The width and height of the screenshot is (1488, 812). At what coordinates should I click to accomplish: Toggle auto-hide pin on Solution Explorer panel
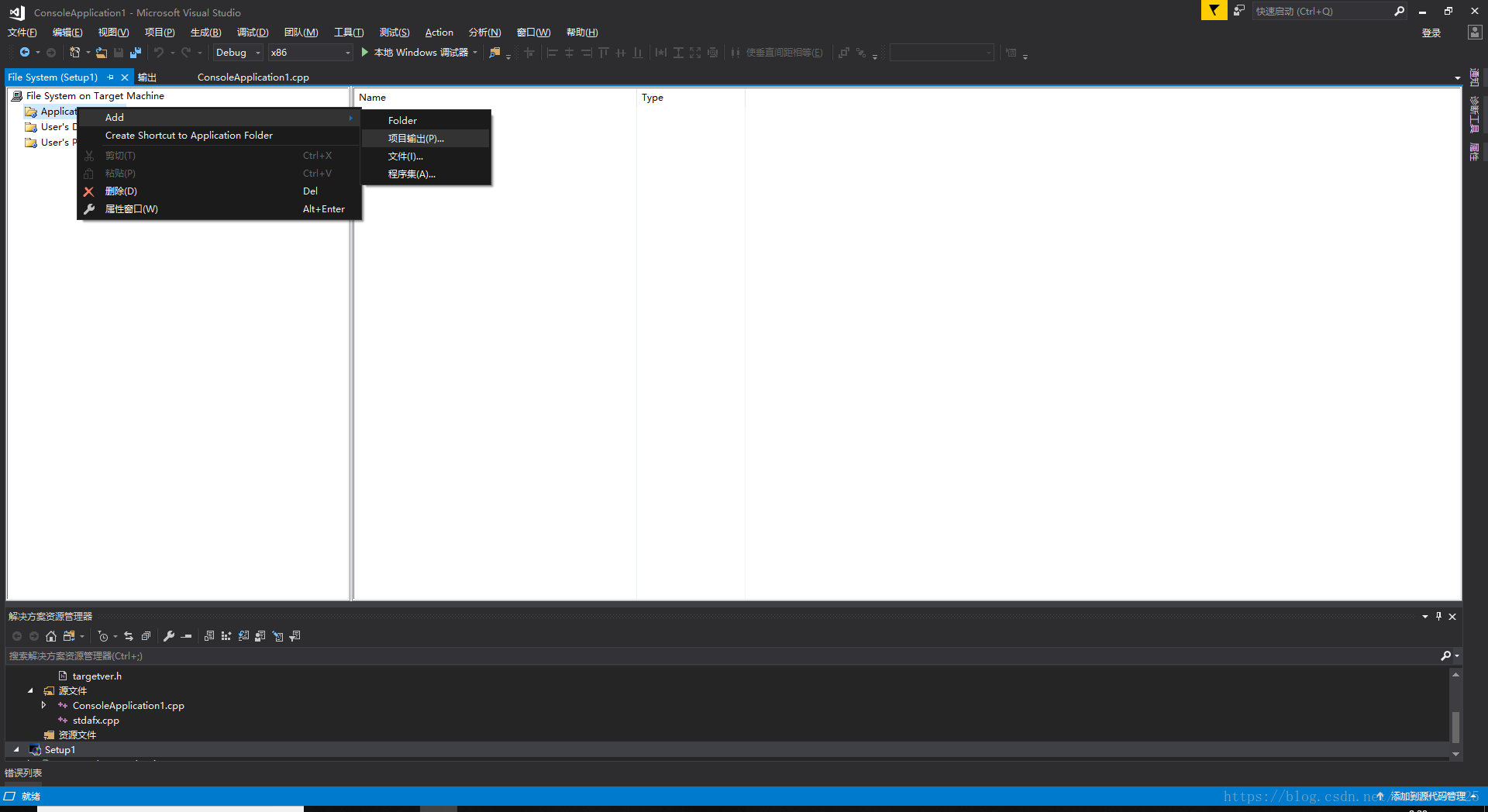pyautogui.click(x=1438, y=616)
